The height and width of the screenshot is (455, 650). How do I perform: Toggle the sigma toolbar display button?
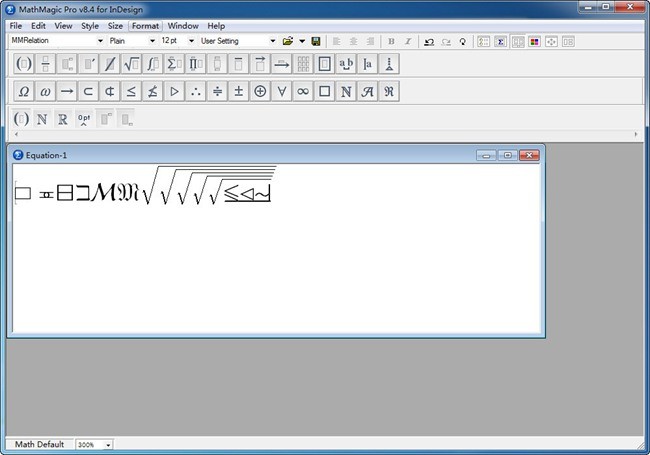tap(500, 41)
